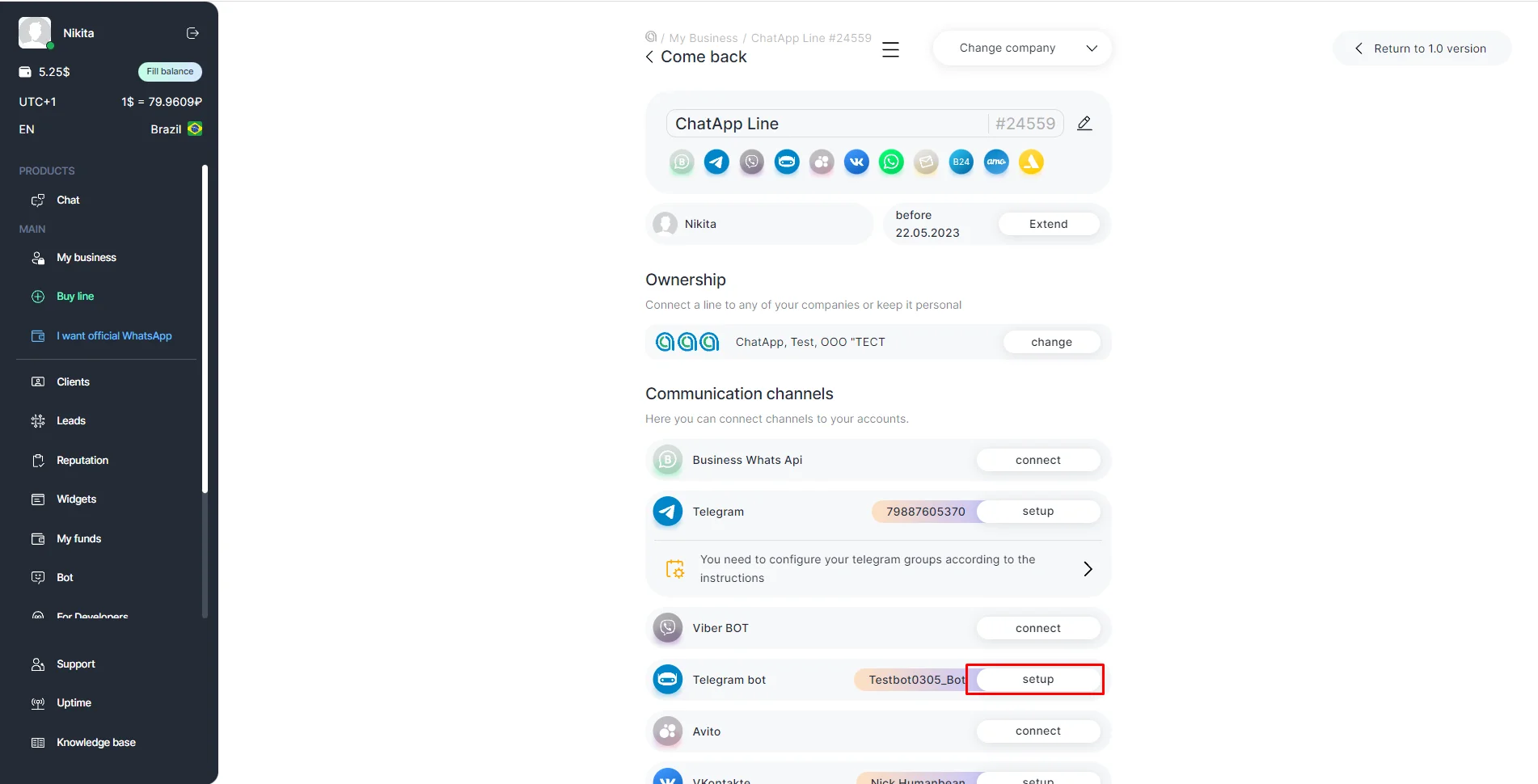
Task: Click the Telegram icon in the line's channel row
Action: point(716,162)
